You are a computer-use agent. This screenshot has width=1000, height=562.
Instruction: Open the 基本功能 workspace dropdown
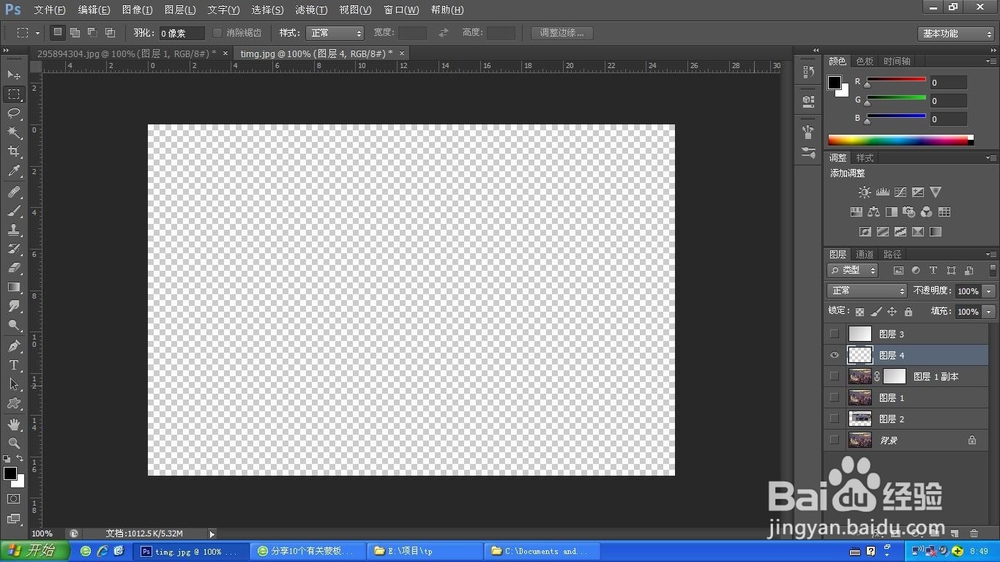click(955, 33)
